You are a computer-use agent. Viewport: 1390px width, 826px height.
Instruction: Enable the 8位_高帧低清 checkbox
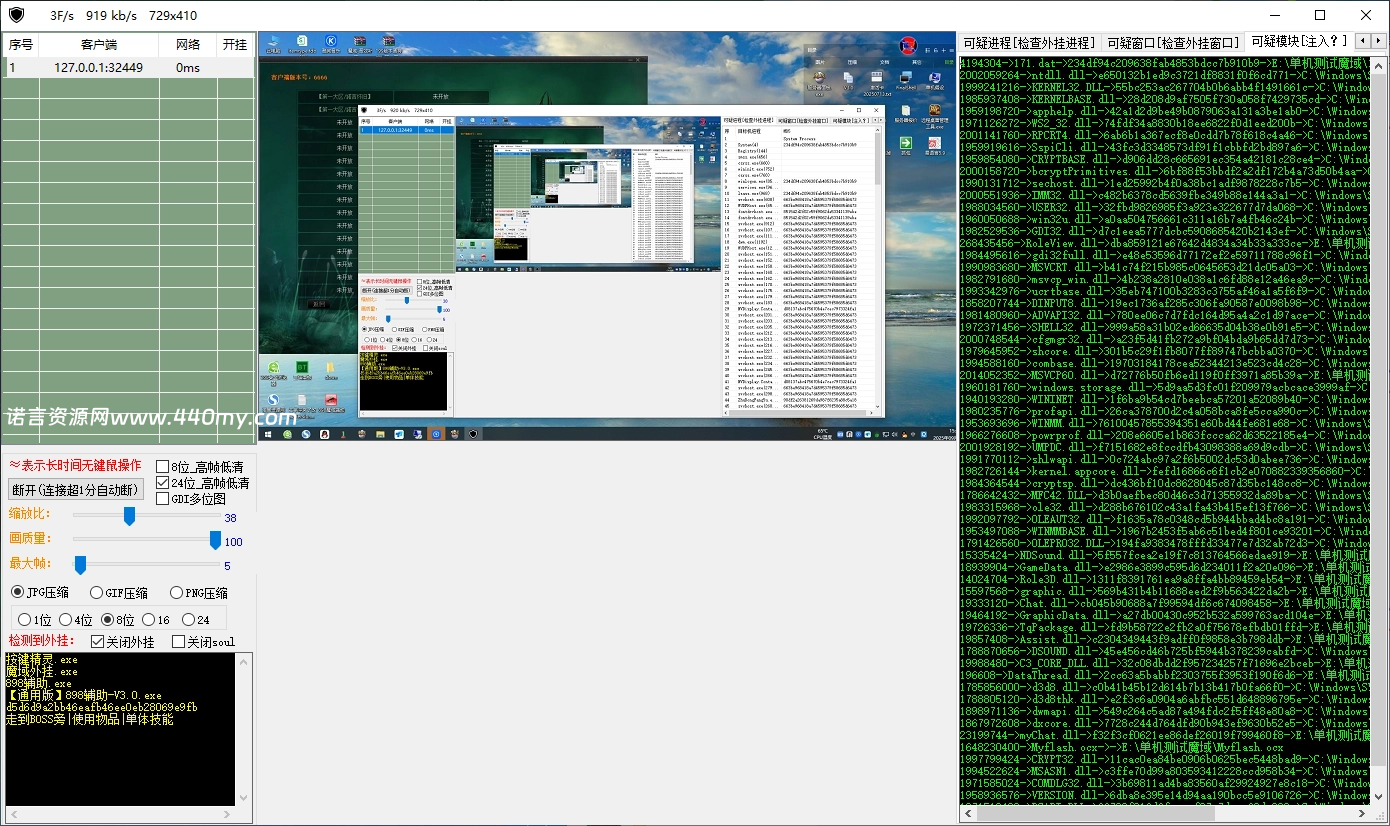pos(163,467)
